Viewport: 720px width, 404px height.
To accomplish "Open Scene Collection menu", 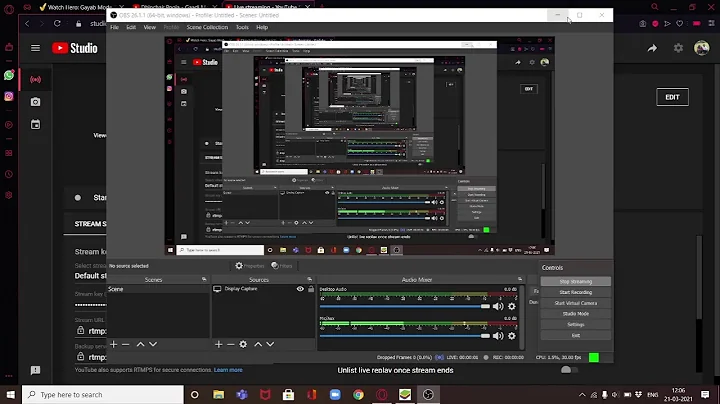I will click(207, 28).
